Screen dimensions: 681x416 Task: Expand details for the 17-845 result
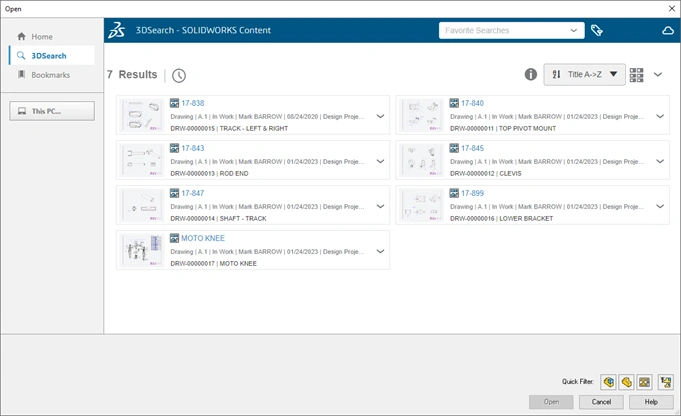[660, 162]
